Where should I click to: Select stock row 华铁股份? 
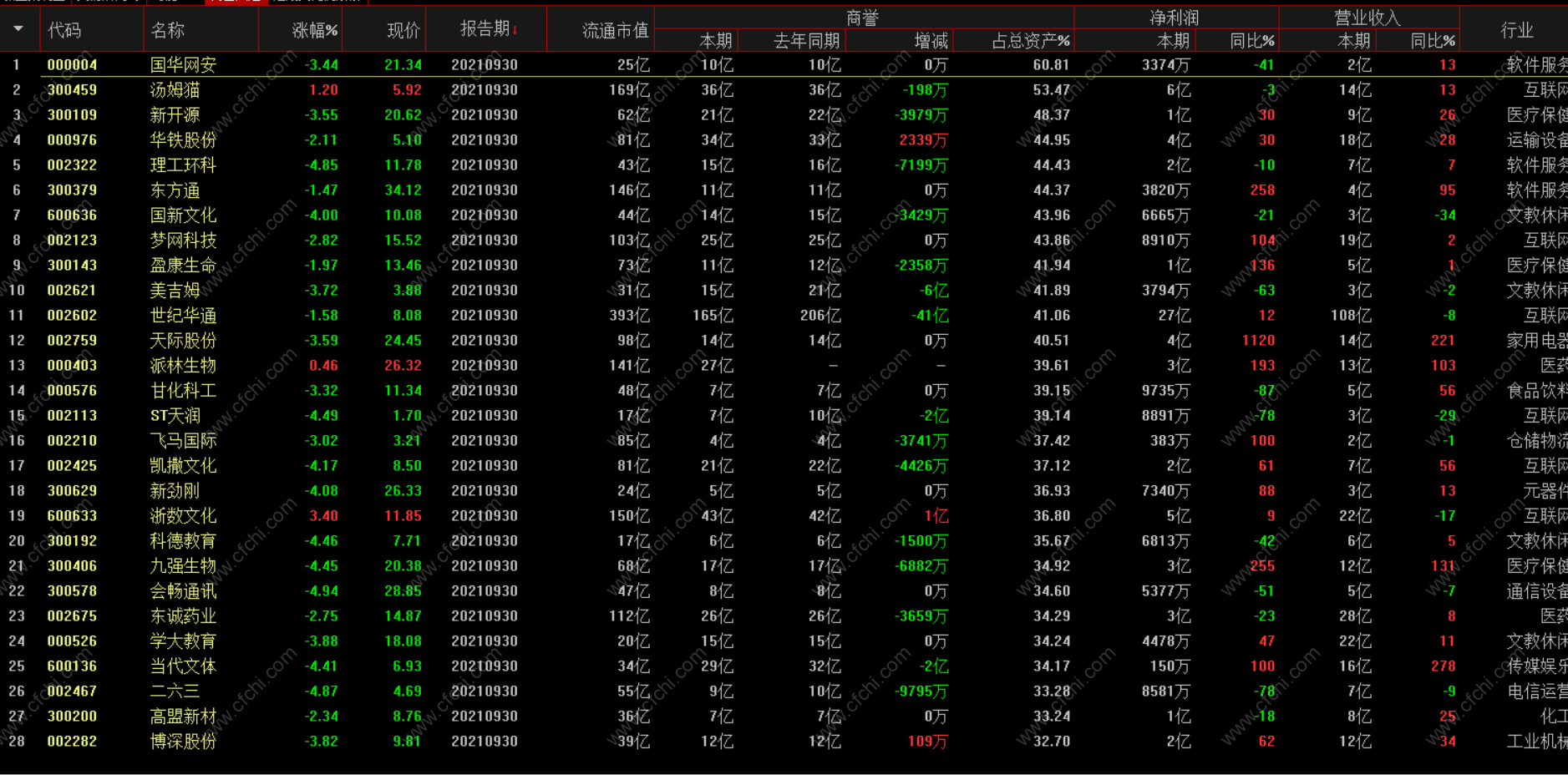tap(784, 139)
